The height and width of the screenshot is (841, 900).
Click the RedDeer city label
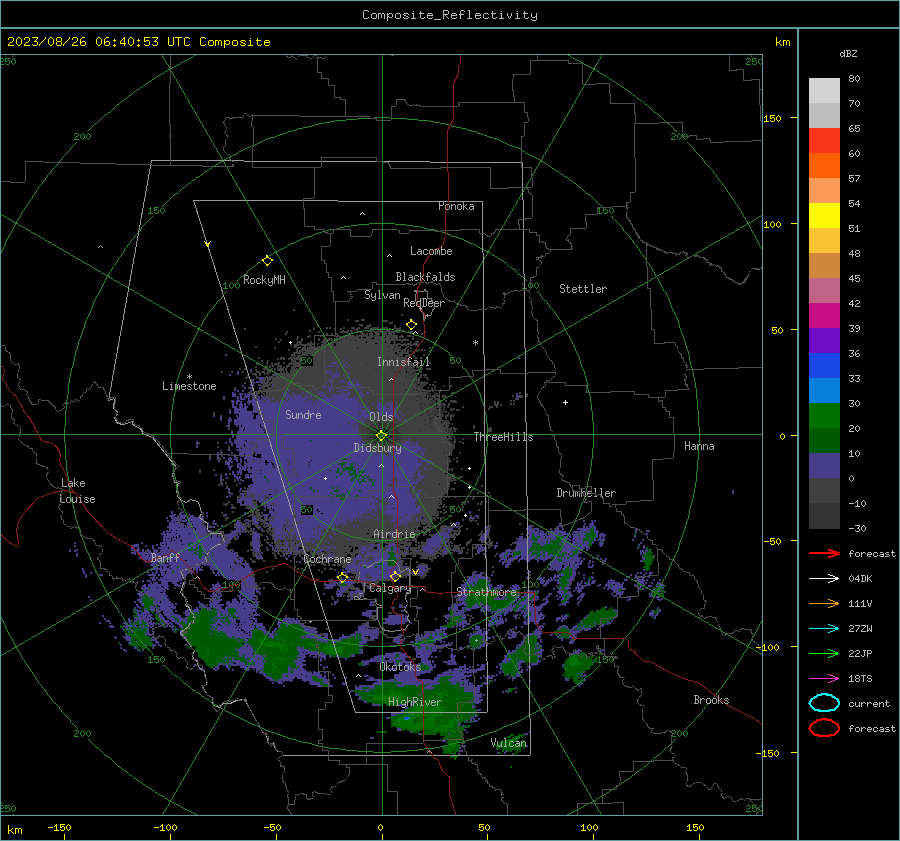pyautogui.click(x=424, y=303)
